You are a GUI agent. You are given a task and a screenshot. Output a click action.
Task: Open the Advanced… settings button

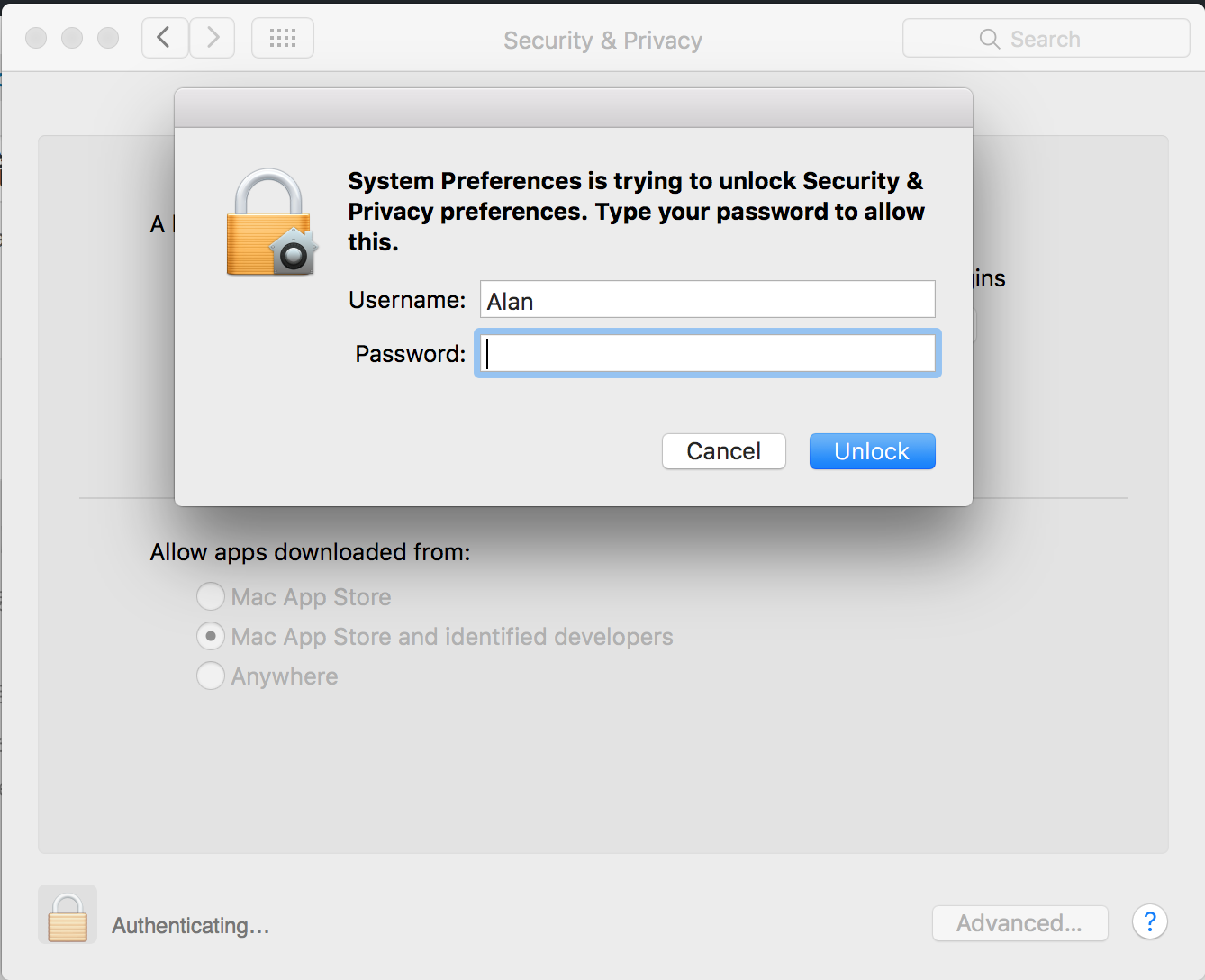click(x=1019, y=923)
